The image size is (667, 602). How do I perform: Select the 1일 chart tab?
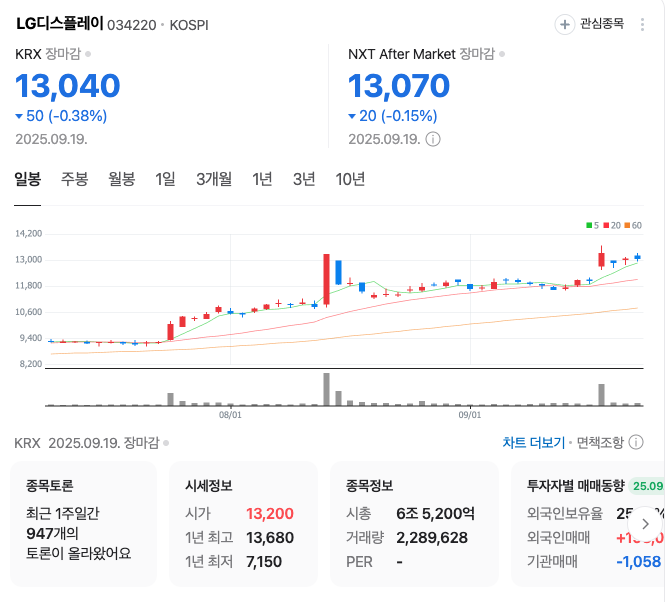(x=165, y=179)
